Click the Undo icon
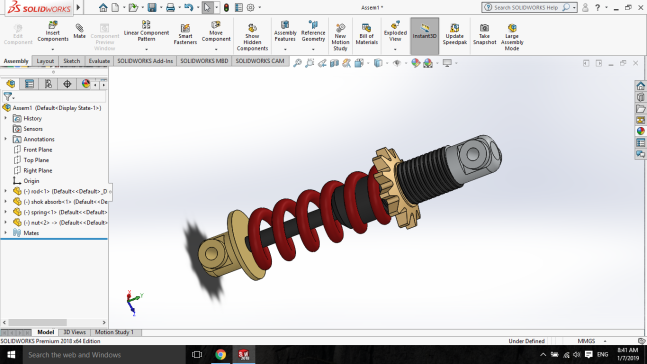The width and height of the screenshot is (647, 364). tap(189, 7)
